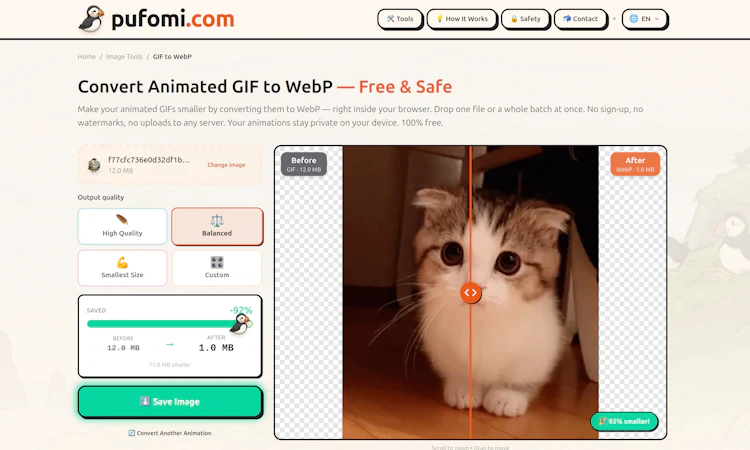Open the How It Works menu item

coord(462,19)
